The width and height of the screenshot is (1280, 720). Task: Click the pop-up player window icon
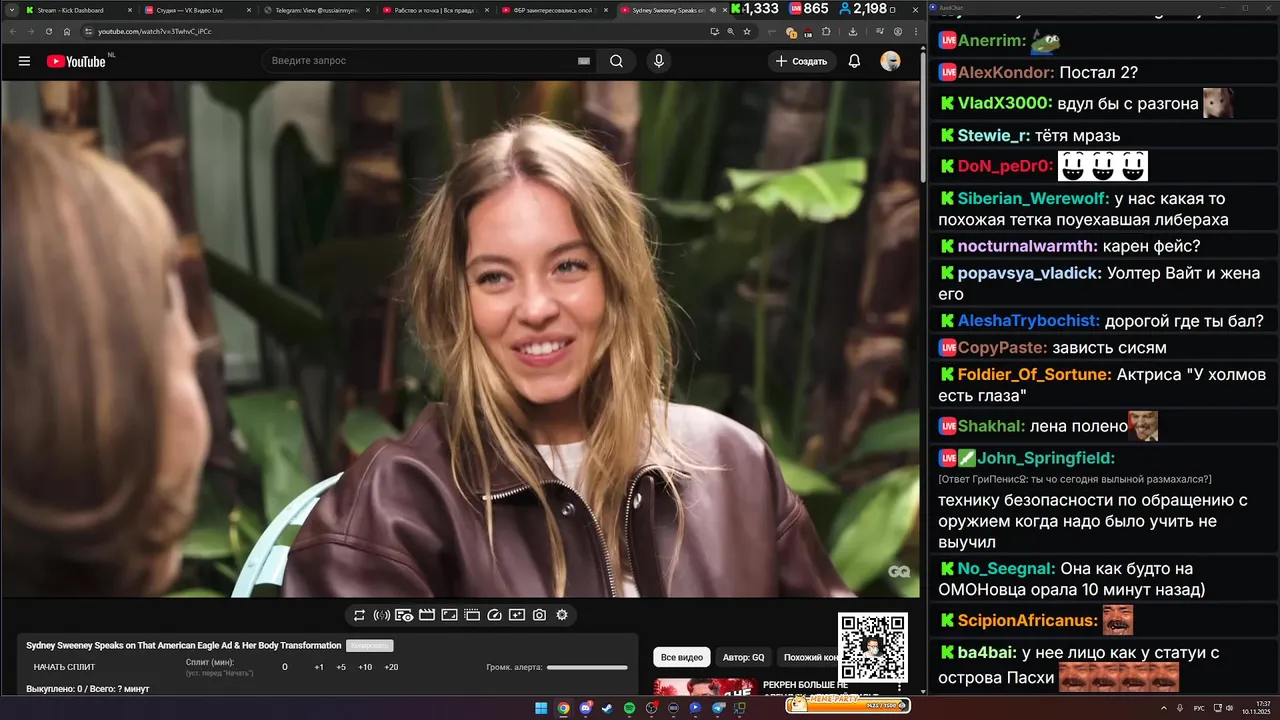(x=472, y=615)
